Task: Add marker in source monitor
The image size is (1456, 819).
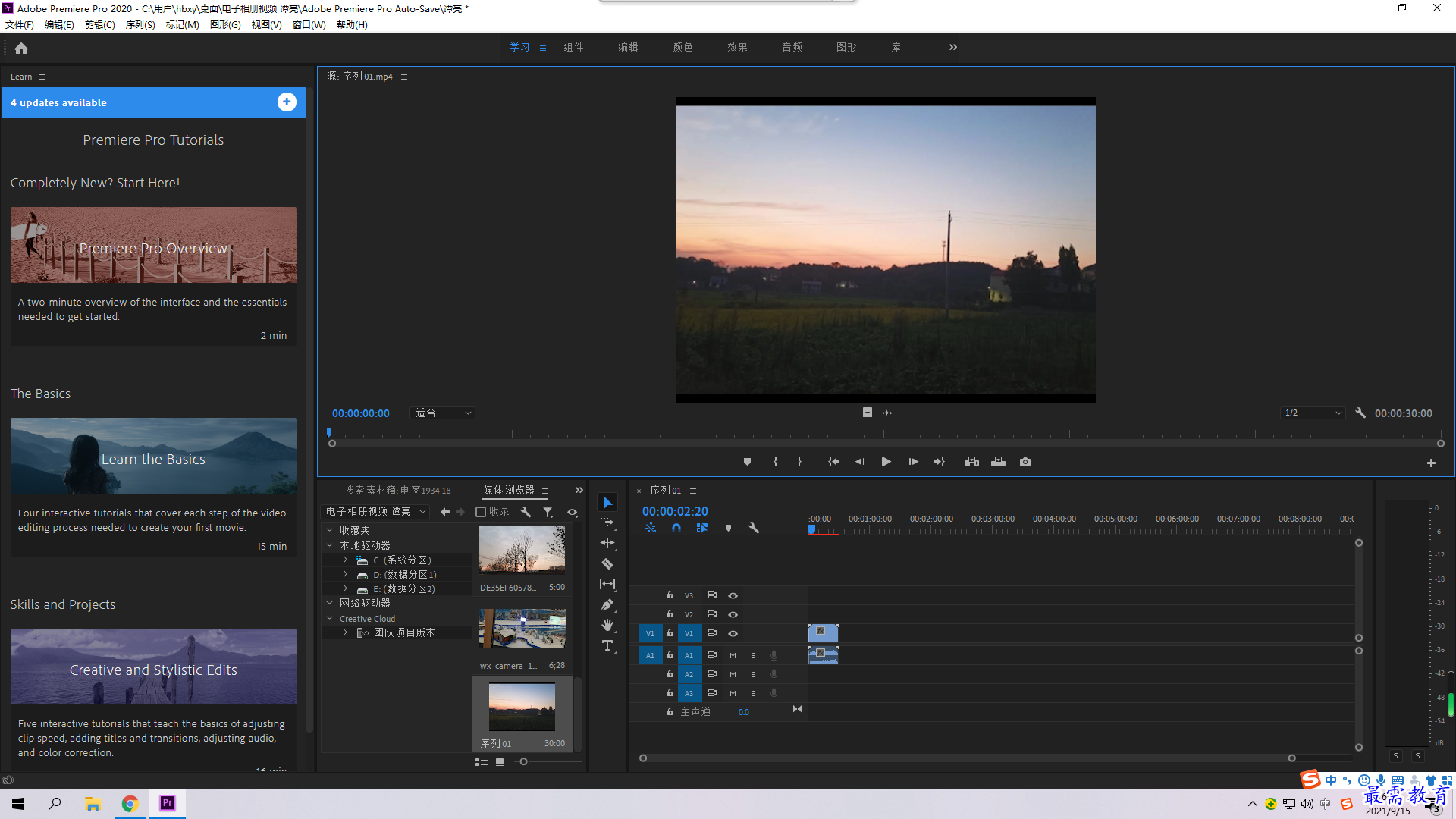Action: pos(747,462)
